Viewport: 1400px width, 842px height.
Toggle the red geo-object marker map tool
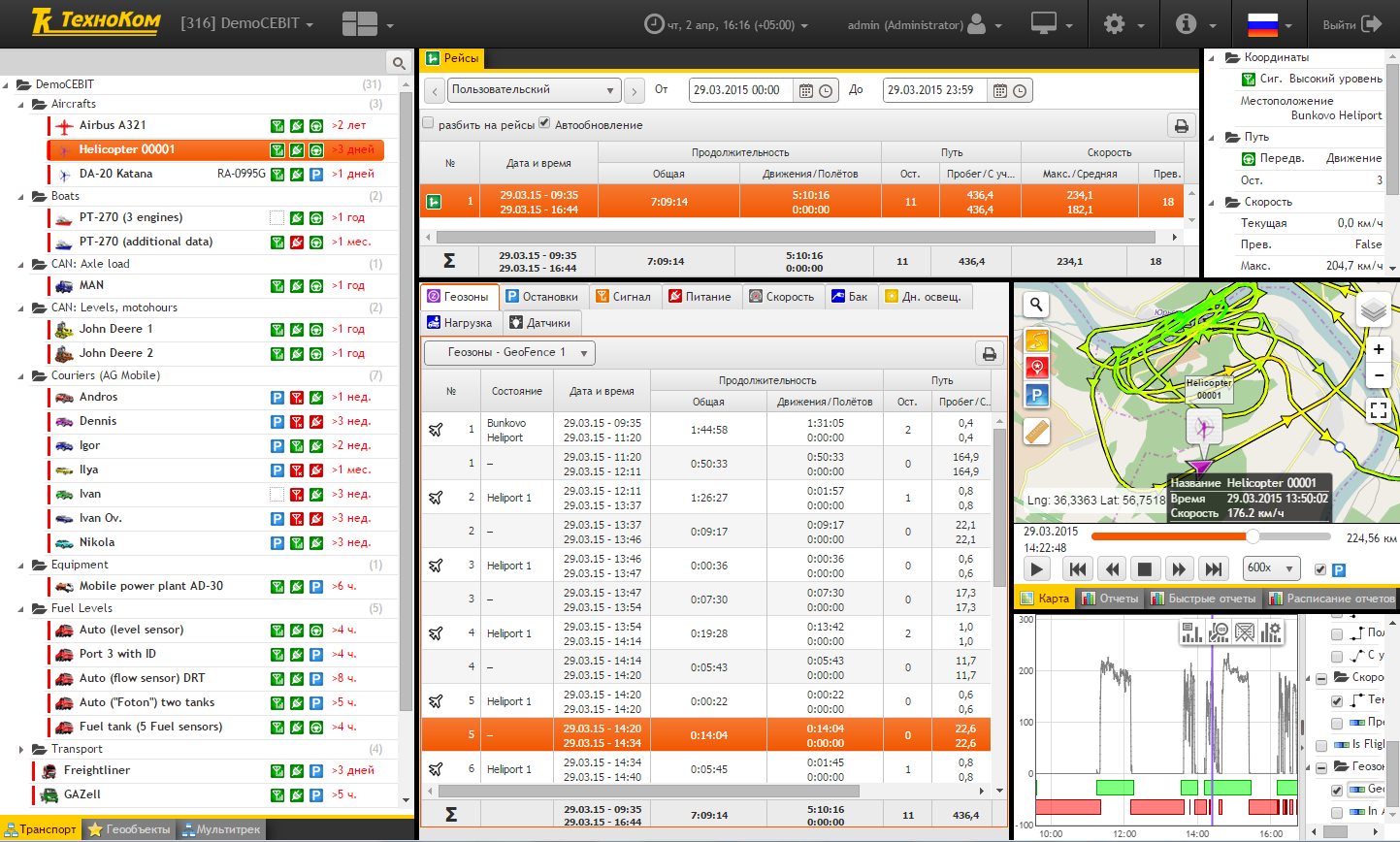tap(1037, 368)
